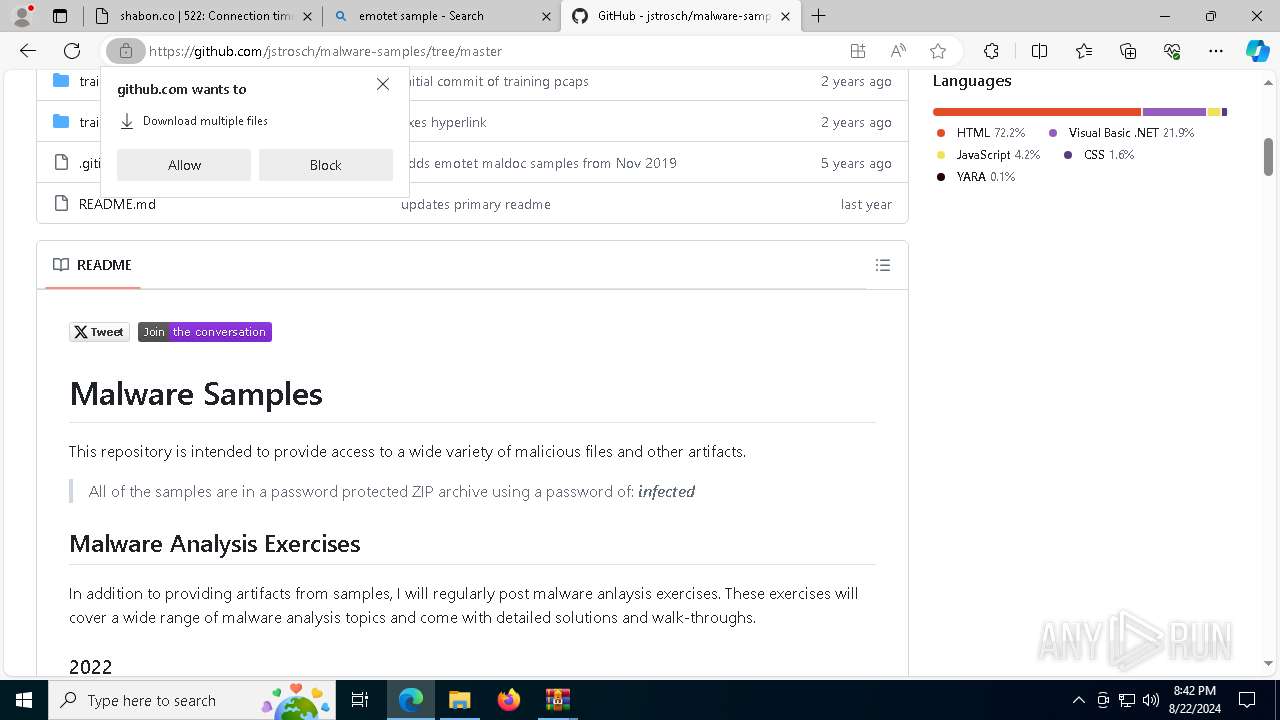Open the Favorites list icon
The image size is (1280, 720).
click(x=1084, y=51)
